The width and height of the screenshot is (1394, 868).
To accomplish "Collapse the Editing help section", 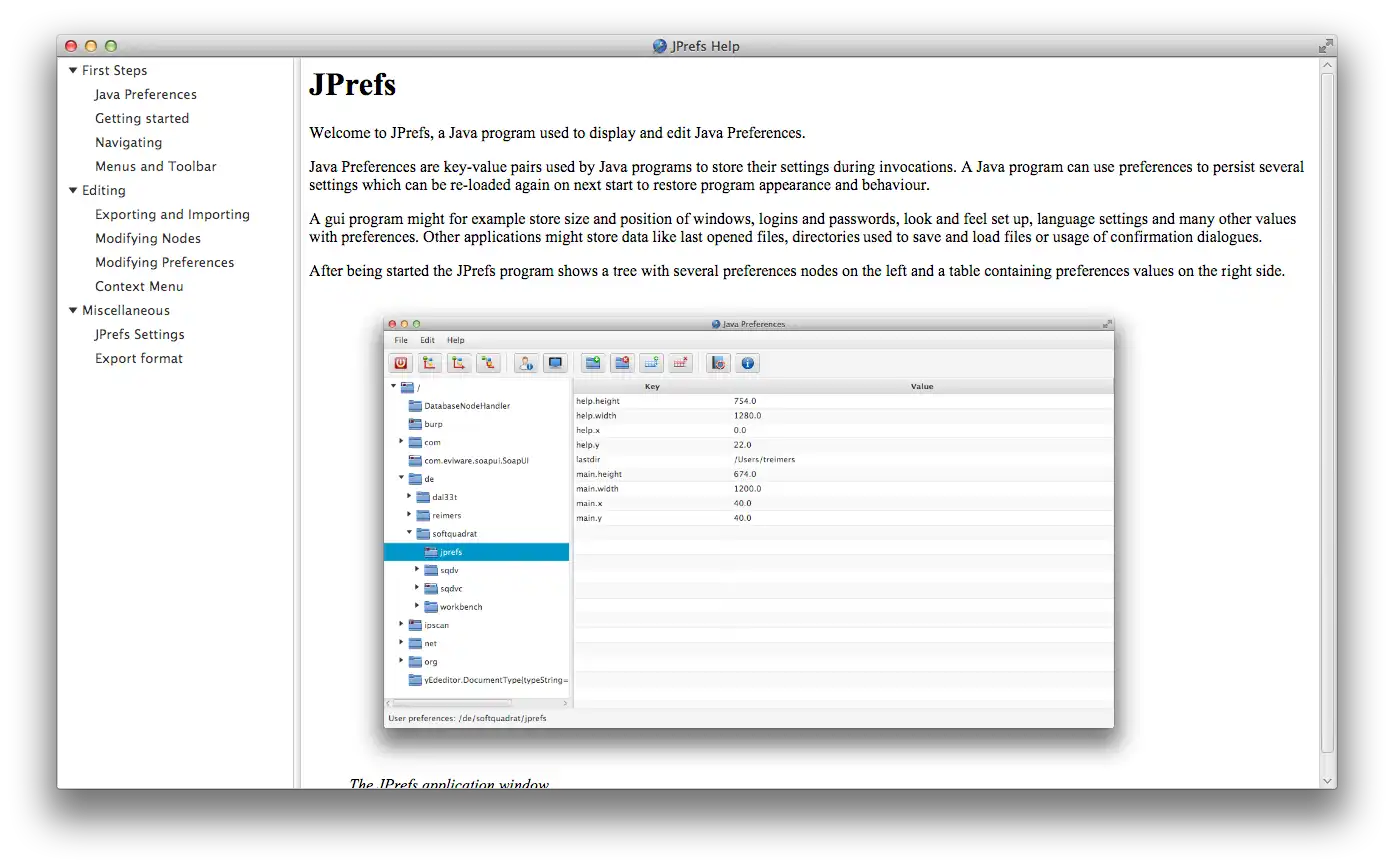I will coord(73,190).
